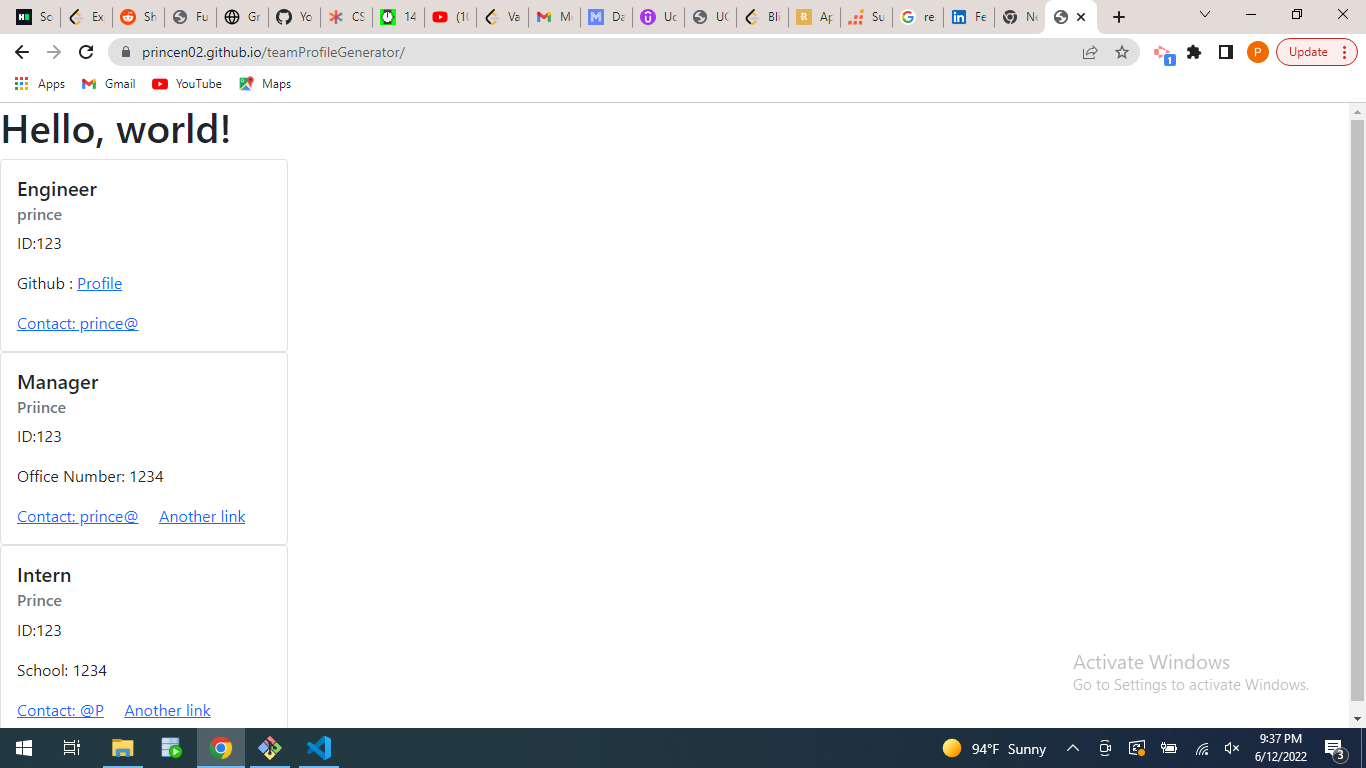Open the YouTube bookmark
The image size is (1366, 768).
pos(187,84)
